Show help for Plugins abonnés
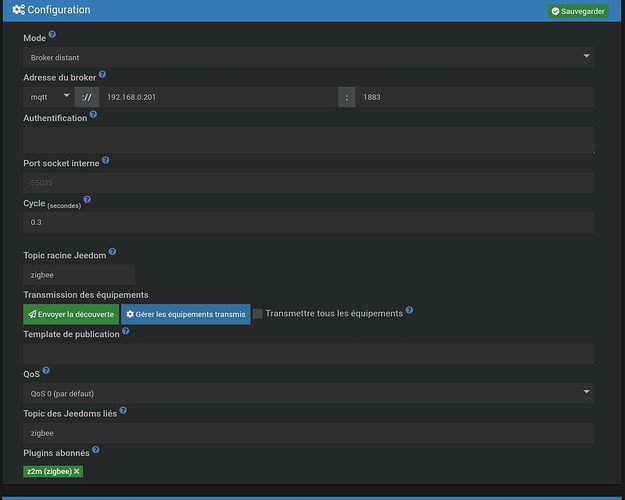The height and width of the screenshot is (500, 625). click(96, 450)
